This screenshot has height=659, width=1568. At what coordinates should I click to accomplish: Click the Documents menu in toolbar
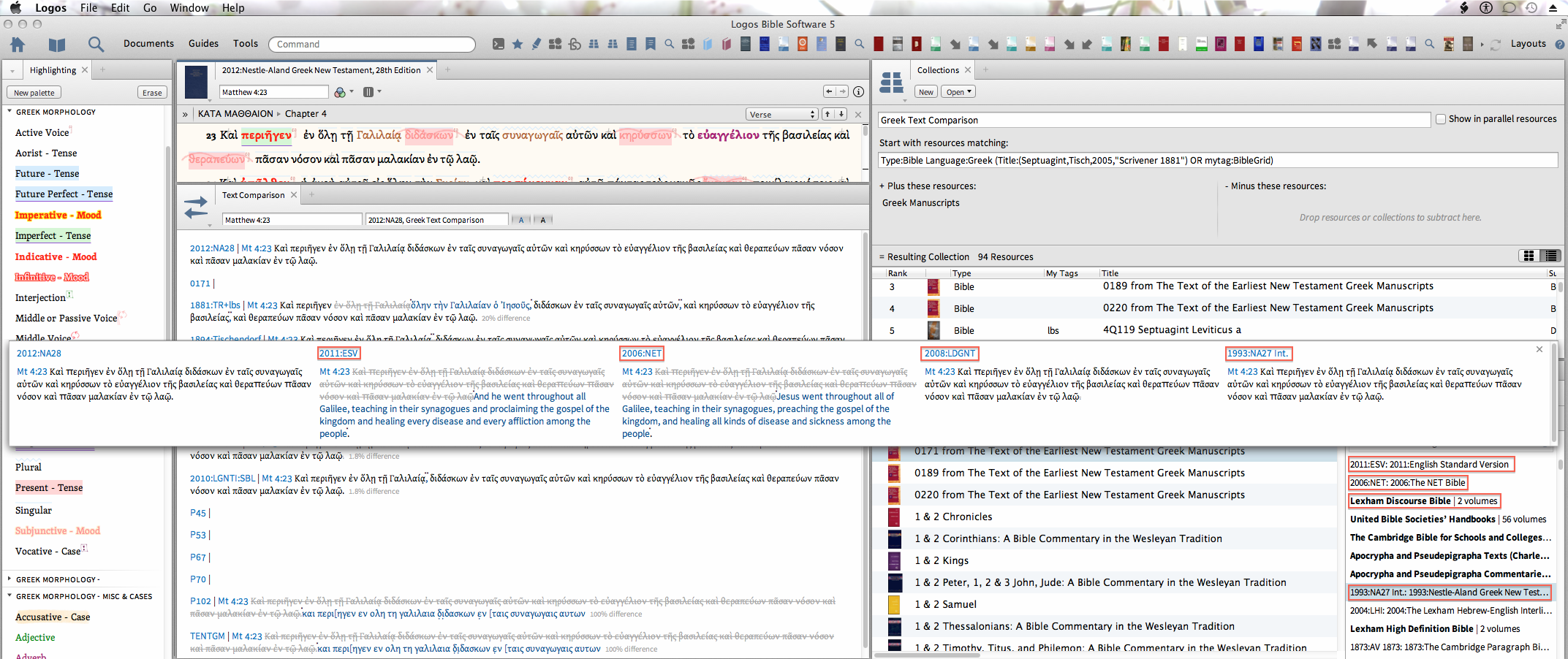click(x=148, y=44)
